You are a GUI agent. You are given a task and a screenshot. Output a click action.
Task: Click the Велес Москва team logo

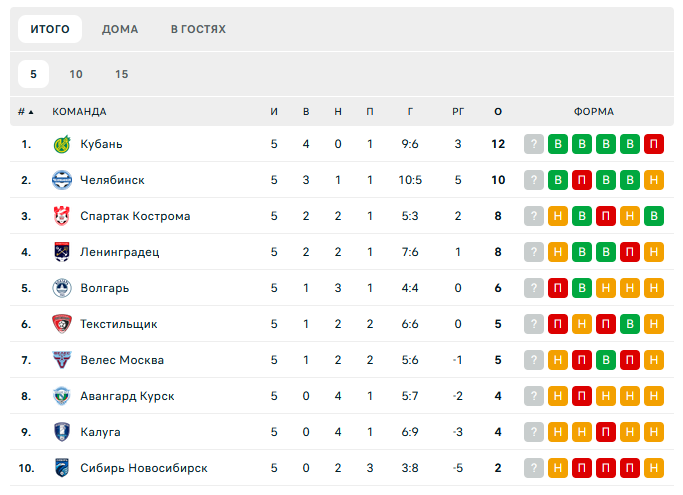click(61, 360)
